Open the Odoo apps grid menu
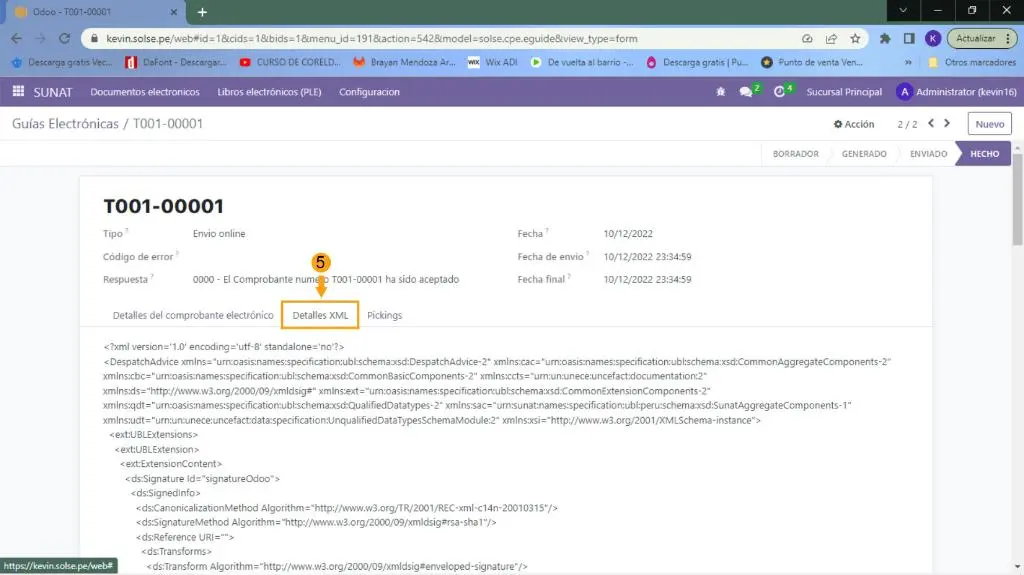 tap(18, 92)
